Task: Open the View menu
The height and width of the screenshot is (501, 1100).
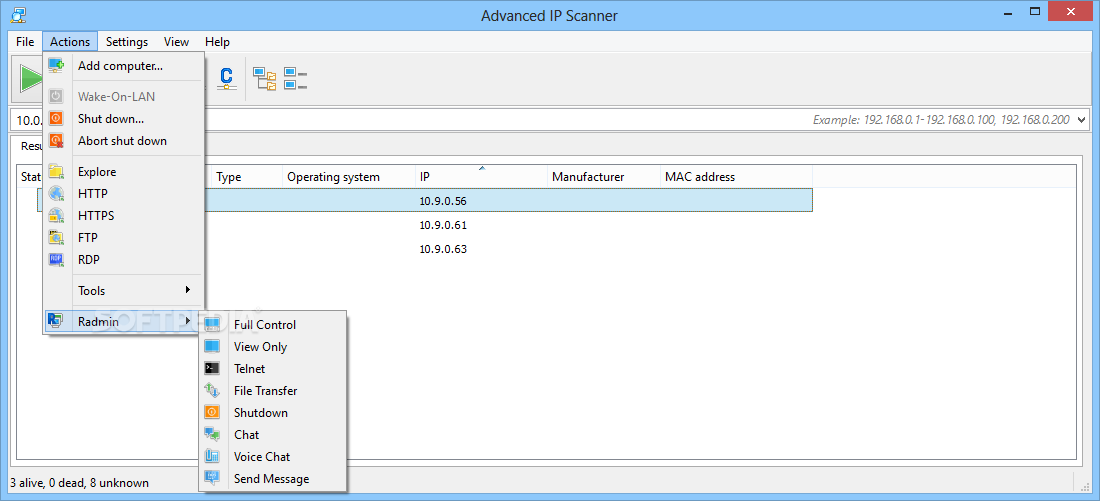Action: (176, 42)
